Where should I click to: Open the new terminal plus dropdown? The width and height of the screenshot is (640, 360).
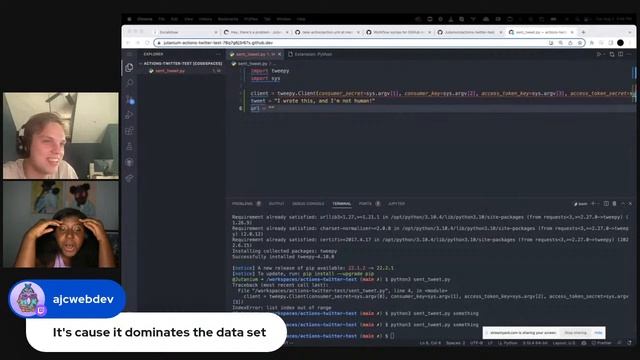pyautogui.click(x=595, y=204)
